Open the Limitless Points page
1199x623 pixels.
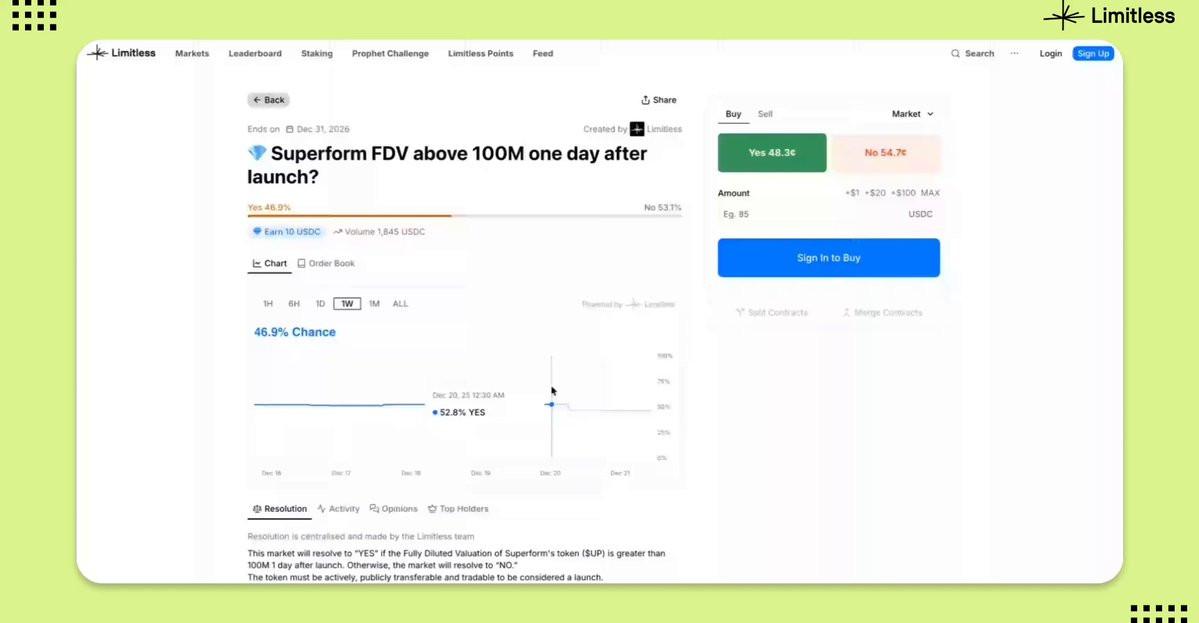coord(480,54)
